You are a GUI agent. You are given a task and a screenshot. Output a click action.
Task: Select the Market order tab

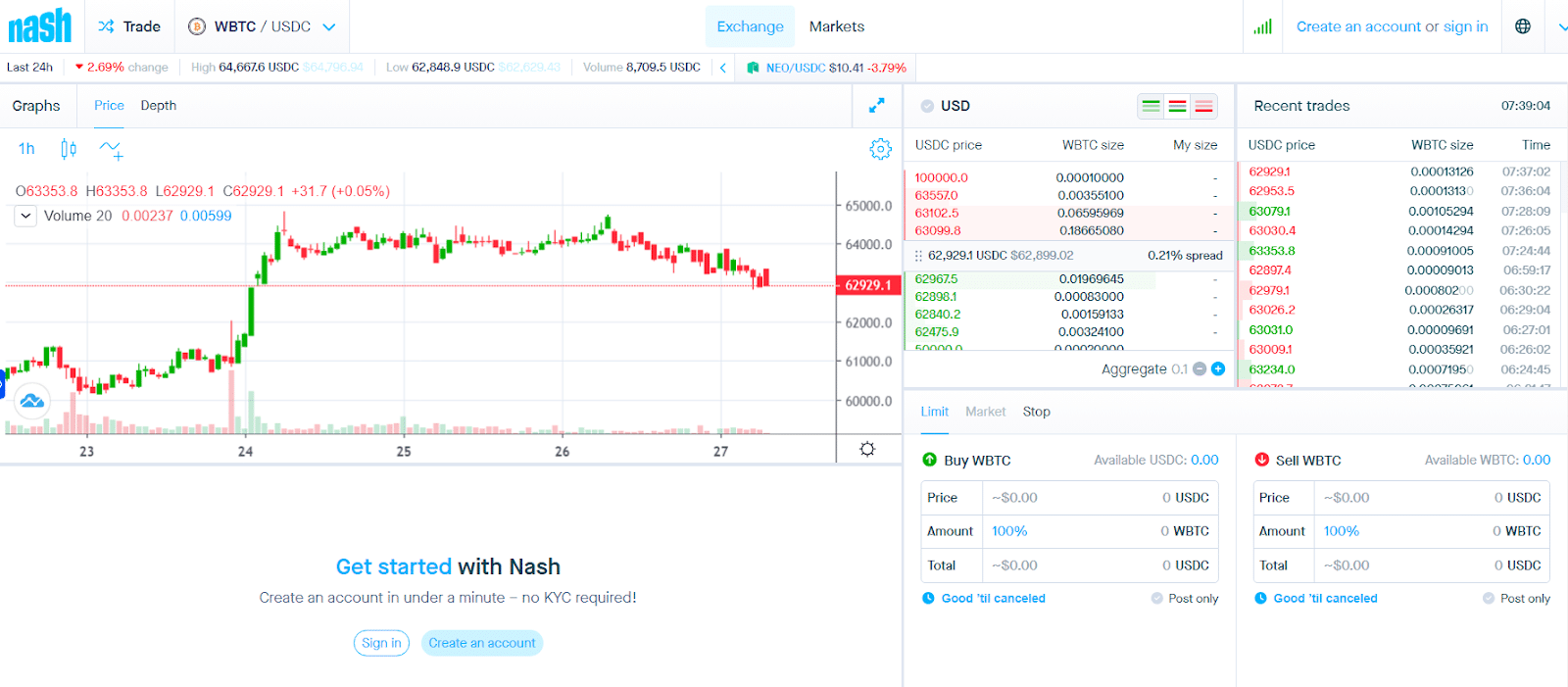tap(985, 412)
